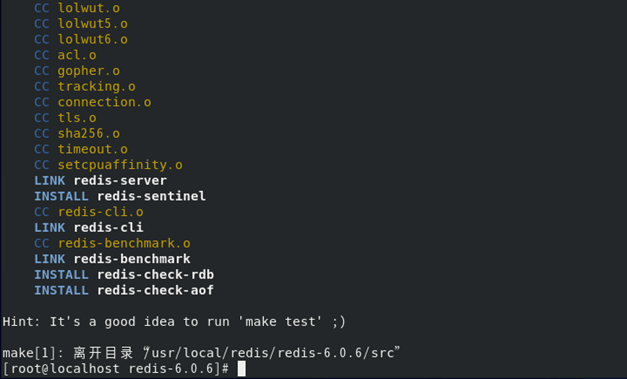Viewport: 627px width, 379px height.
Task: Click the 'lolwut.o' output line
Action: [77, 8]
